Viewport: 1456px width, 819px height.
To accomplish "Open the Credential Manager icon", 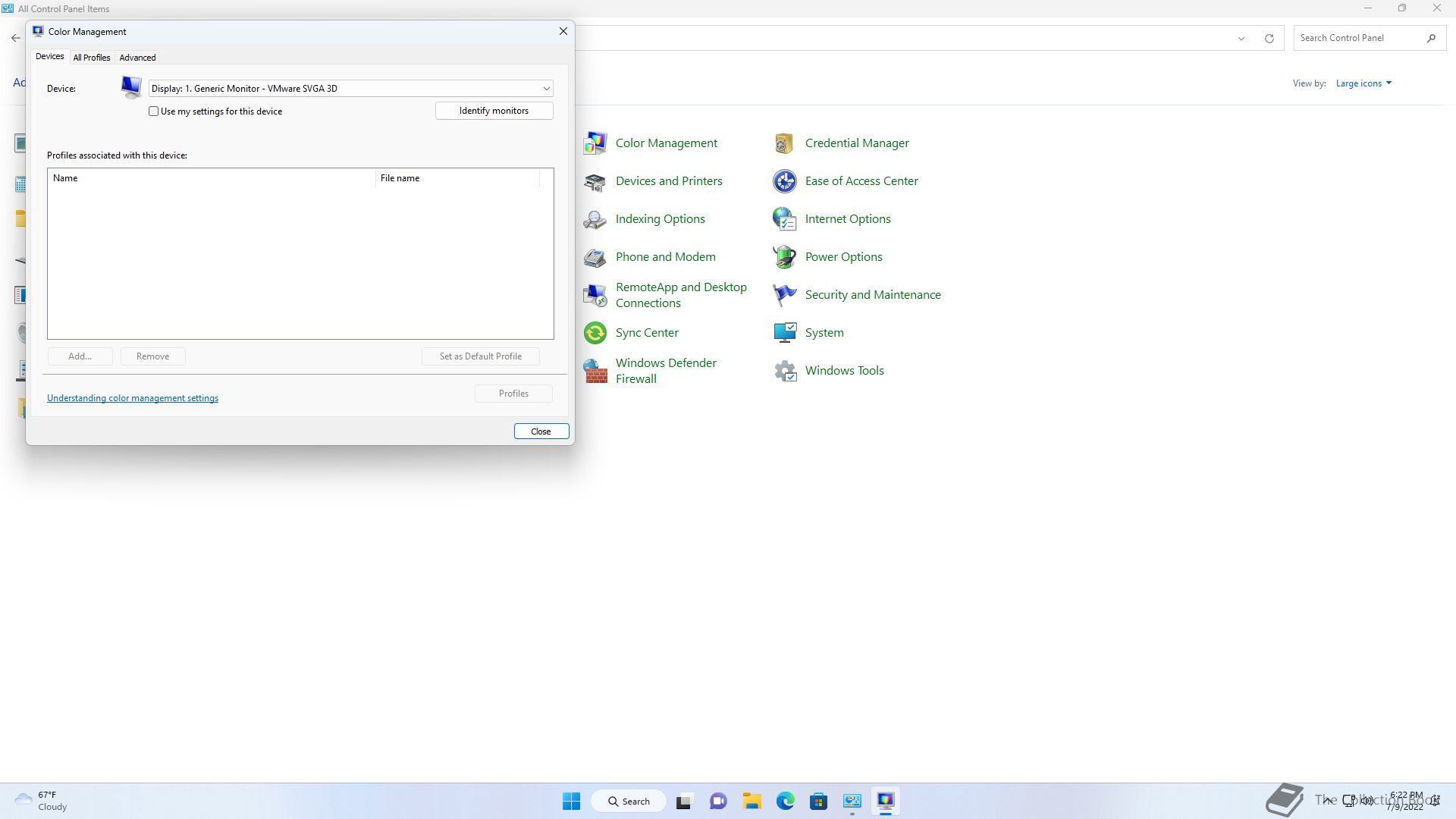I will (785, 143).
